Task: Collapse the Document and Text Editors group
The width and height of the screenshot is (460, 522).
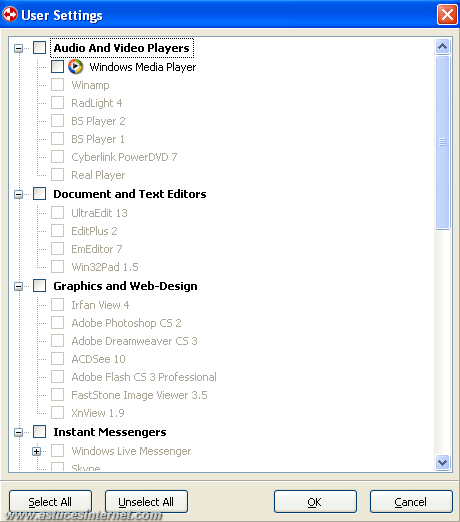Action: point(19,194)
